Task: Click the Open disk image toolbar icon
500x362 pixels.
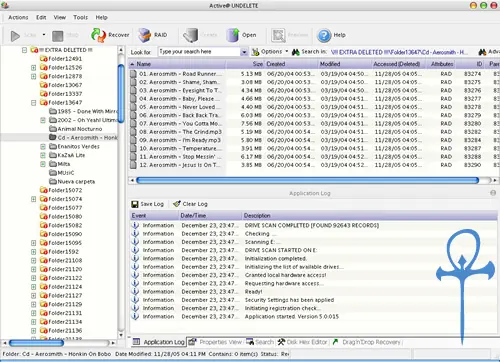Action: [233, 35]
